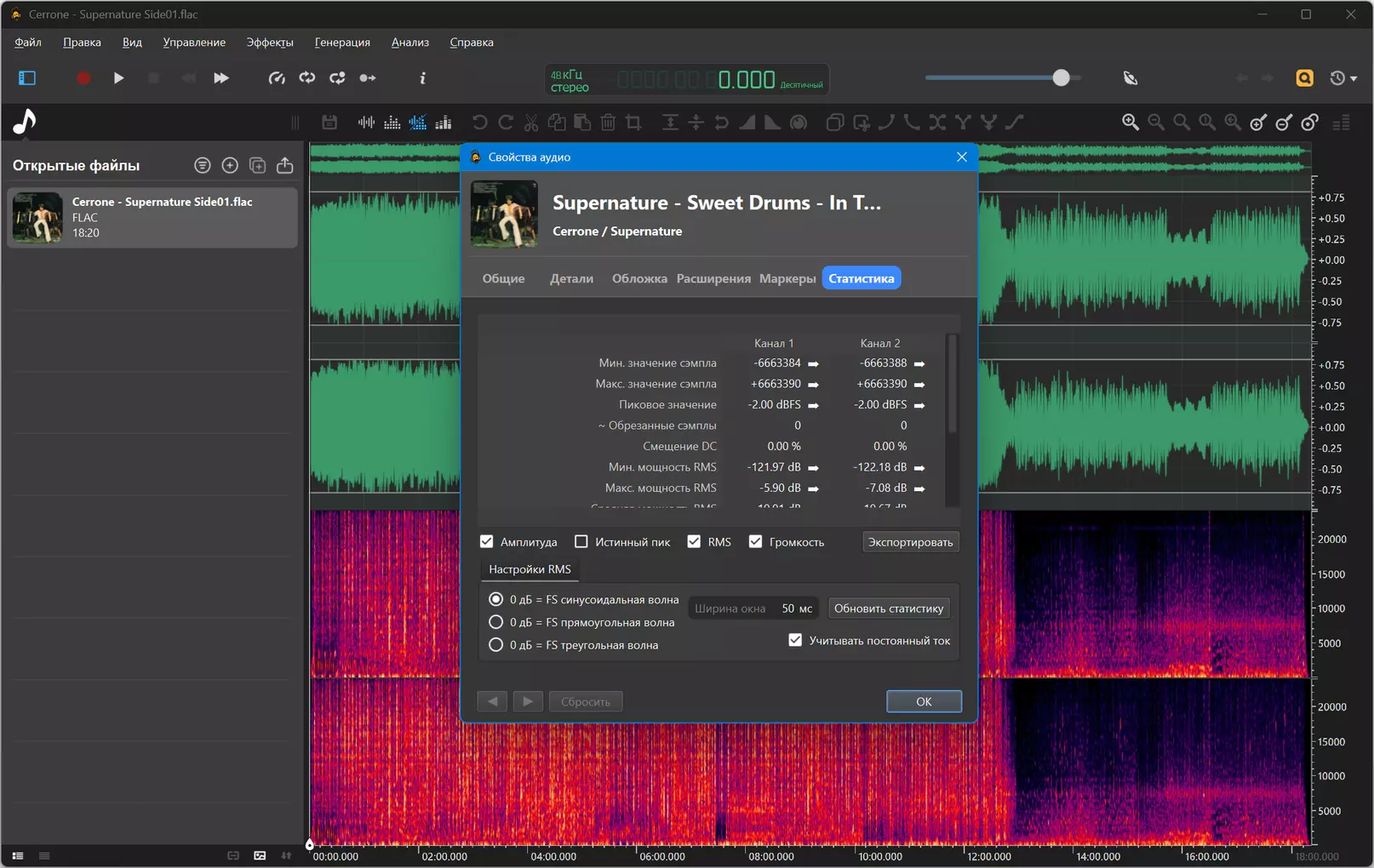This screenshot has width=1374, height=868.
Task: Show file info with the 'i' icon
Action: (x=422, y=78)
